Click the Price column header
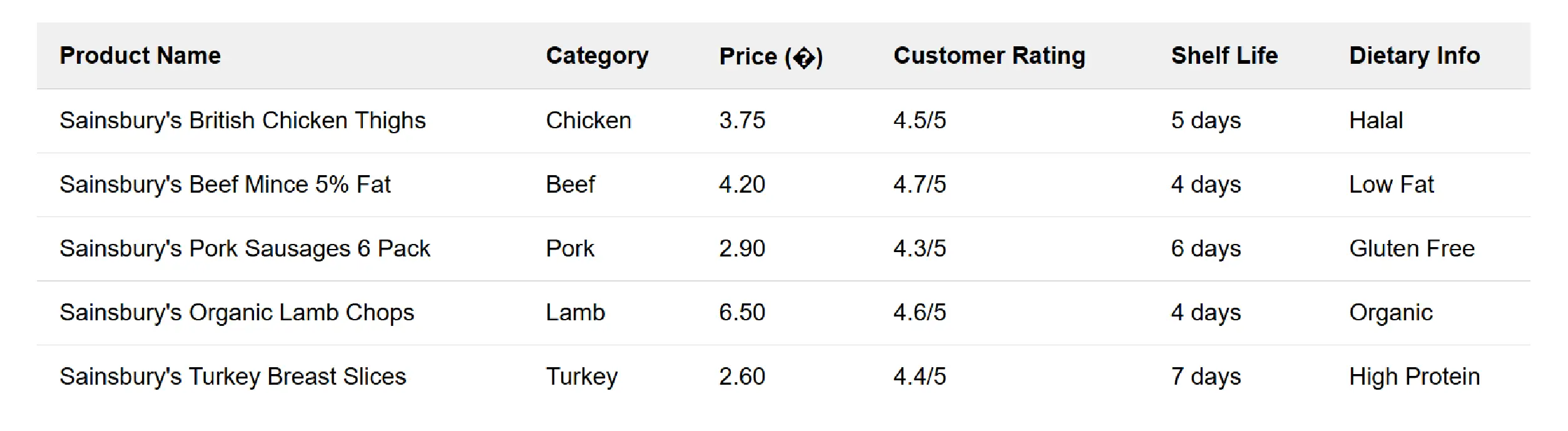The width and height of the screenshot is (1568, 431). point(771,56)
